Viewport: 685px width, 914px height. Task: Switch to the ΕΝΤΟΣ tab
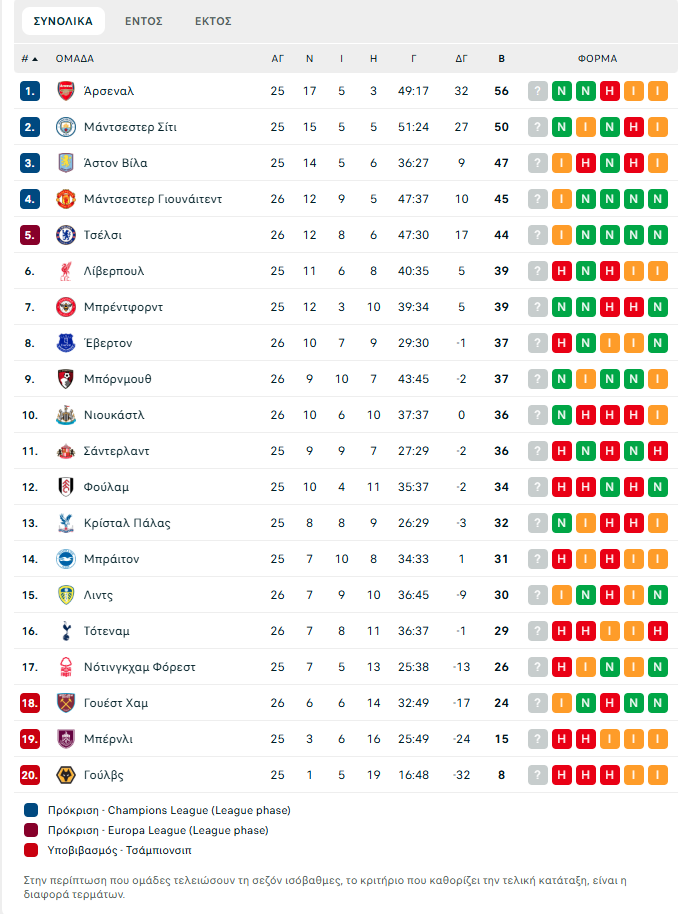(144, 21)
